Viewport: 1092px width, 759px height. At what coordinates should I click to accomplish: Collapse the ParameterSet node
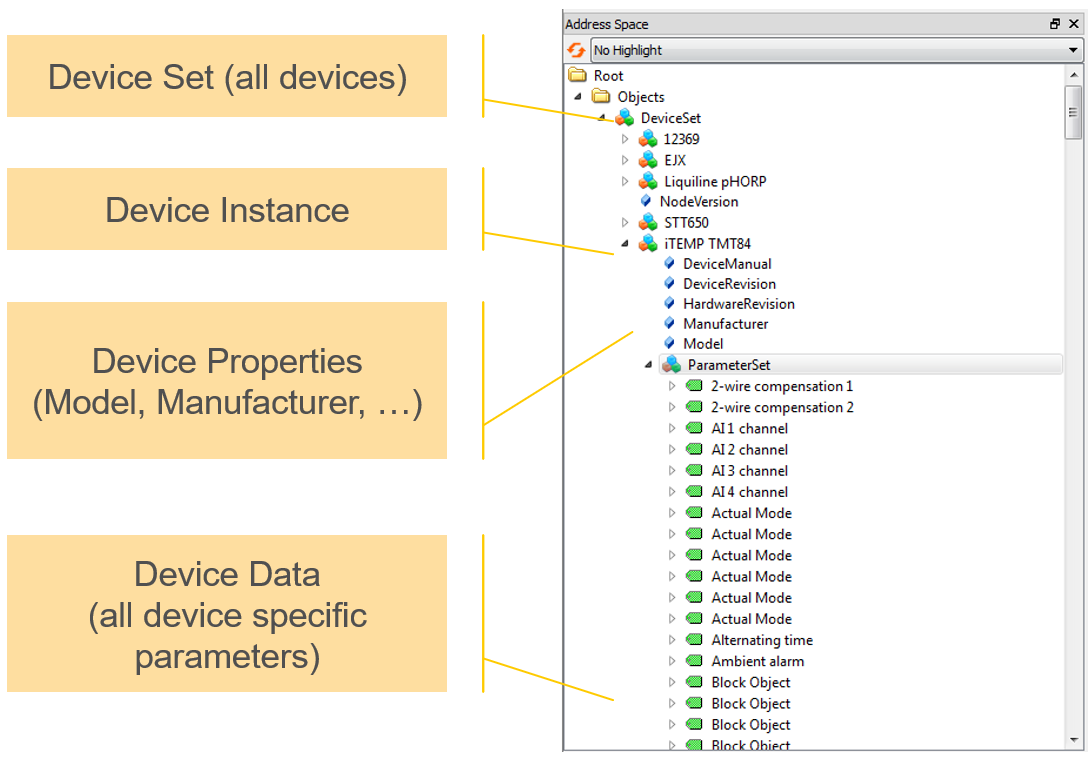[649, 365]
